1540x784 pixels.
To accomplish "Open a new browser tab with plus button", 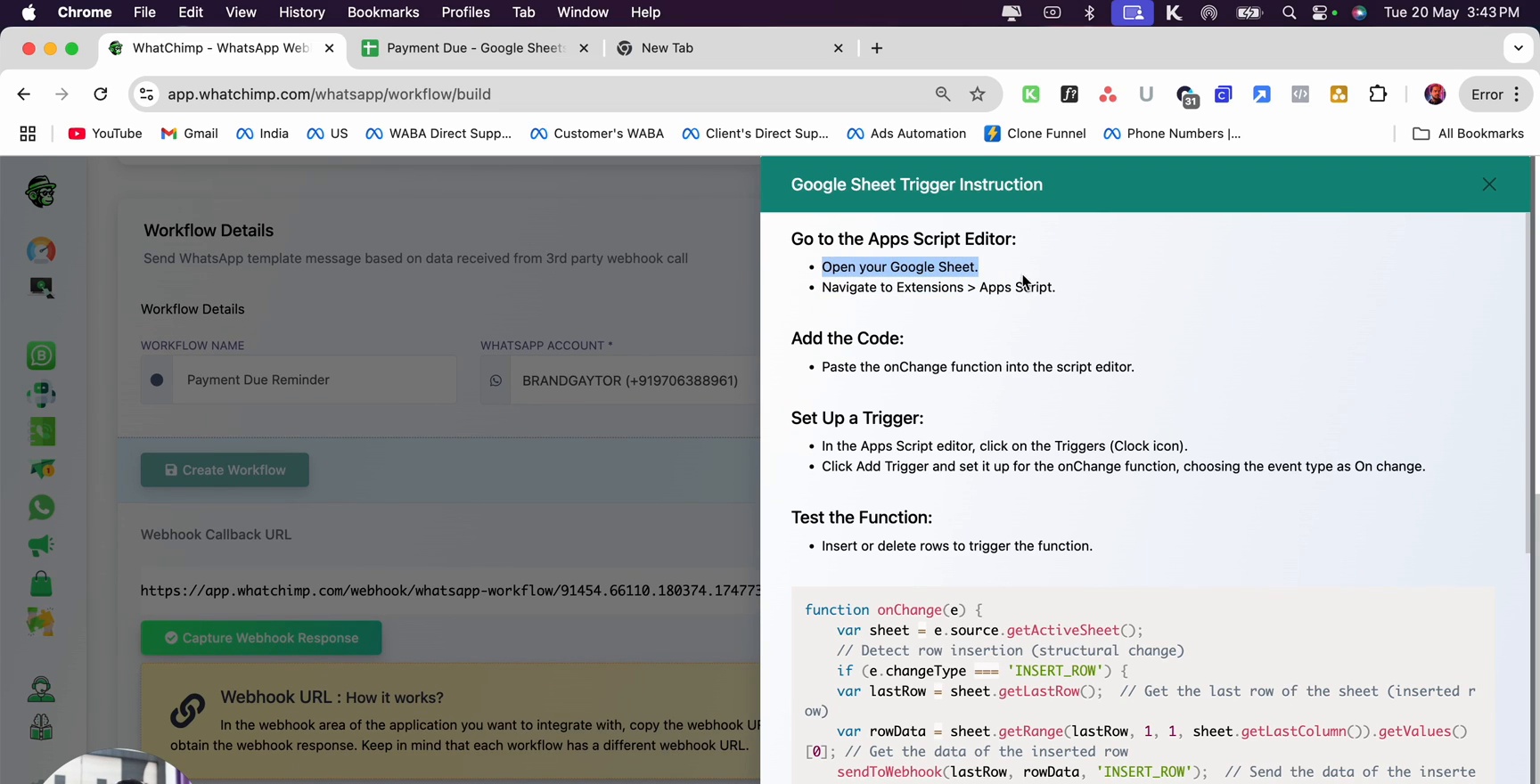I will [877, 48].
